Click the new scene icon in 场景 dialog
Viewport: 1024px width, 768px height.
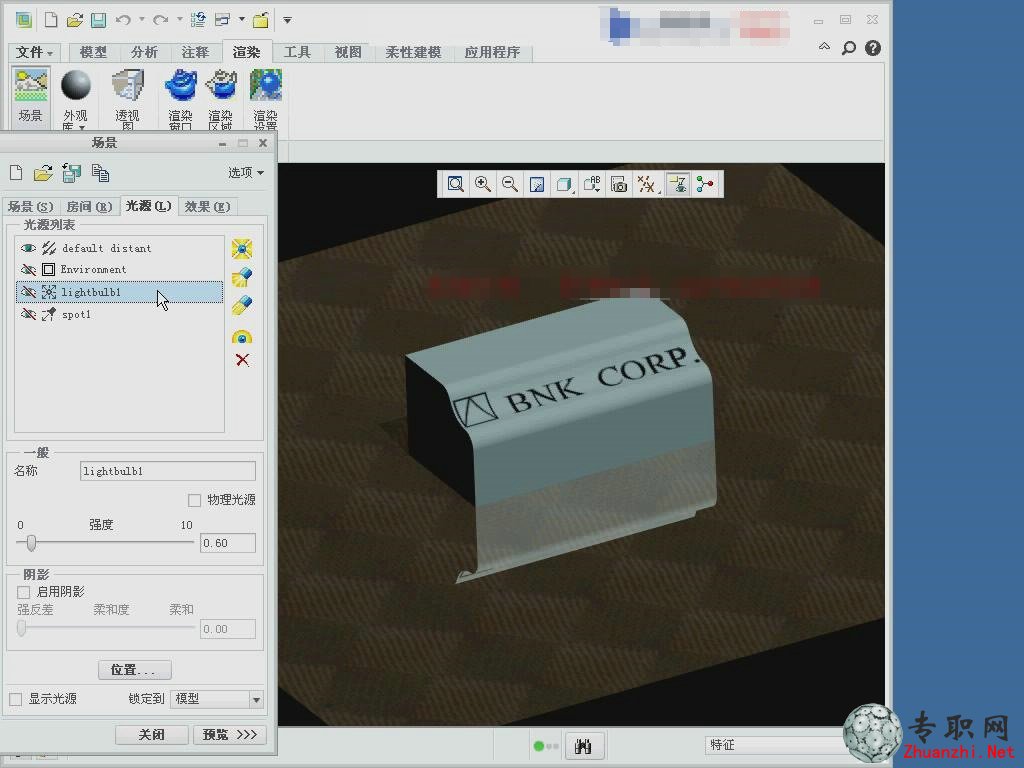pos(16,173)
